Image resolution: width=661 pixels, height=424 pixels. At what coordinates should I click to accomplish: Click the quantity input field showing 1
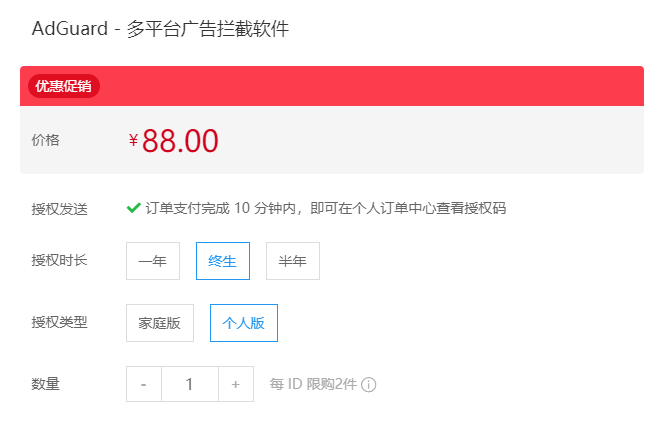point(190,384)
